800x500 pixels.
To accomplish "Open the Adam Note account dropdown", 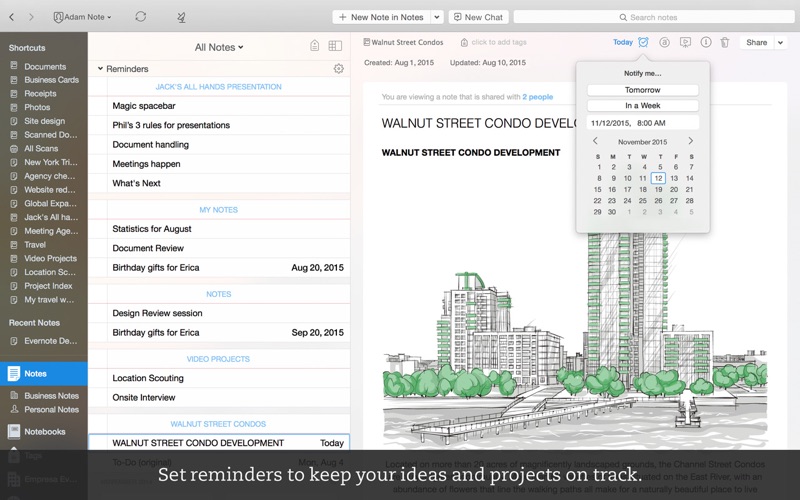I will point(82,17).
